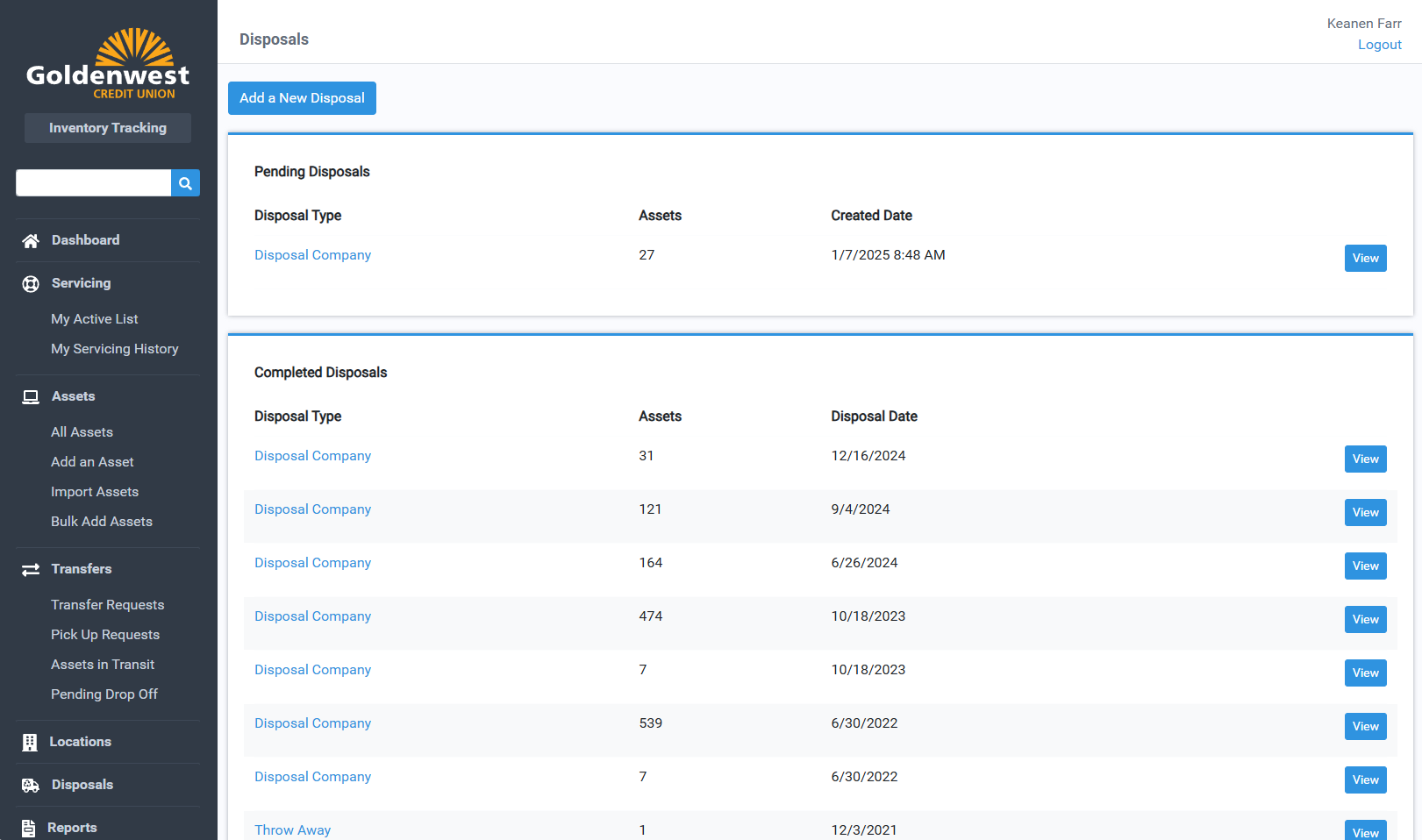Click the Locations building icon
The width and height of the screenshot is (1422, 840).
coord(30,743)
